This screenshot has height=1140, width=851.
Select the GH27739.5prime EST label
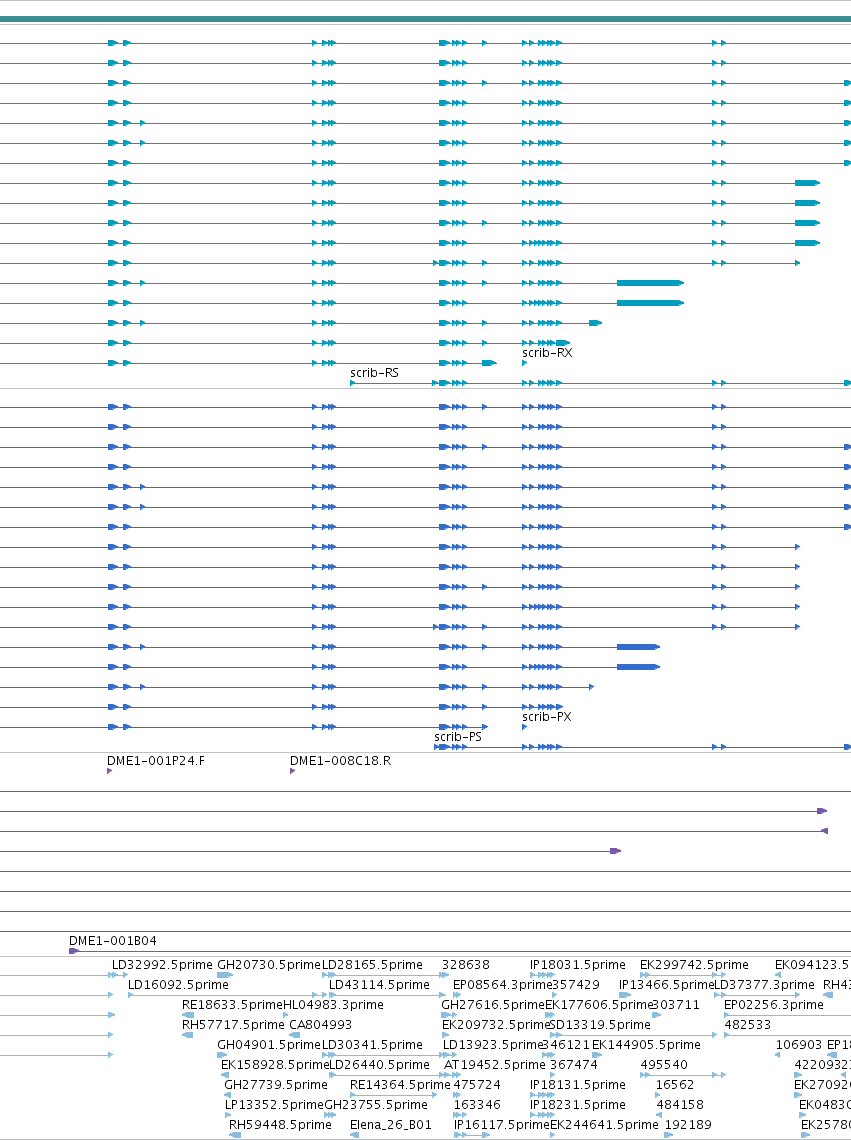point(276,1085)
